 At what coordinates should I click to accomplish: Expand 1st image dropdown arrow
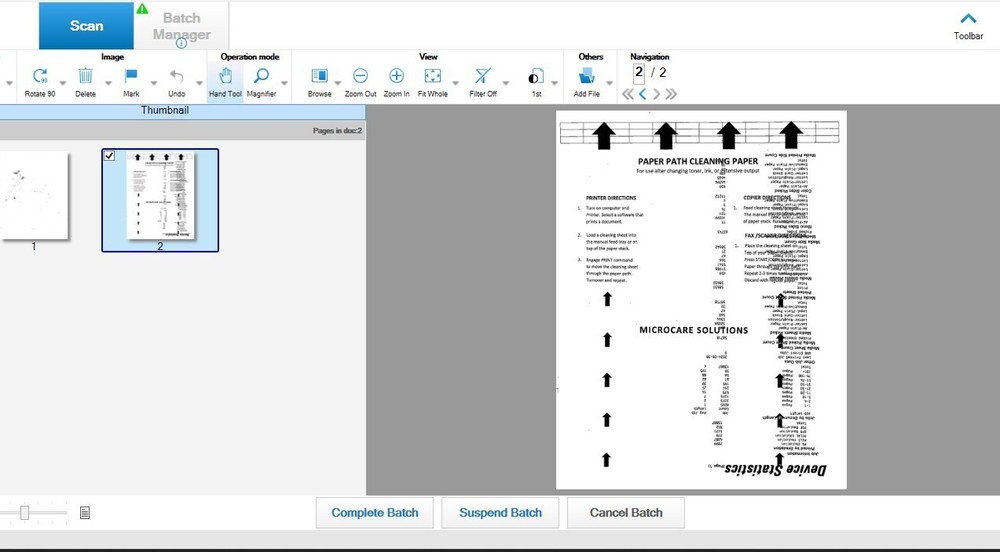coord(554,84)
